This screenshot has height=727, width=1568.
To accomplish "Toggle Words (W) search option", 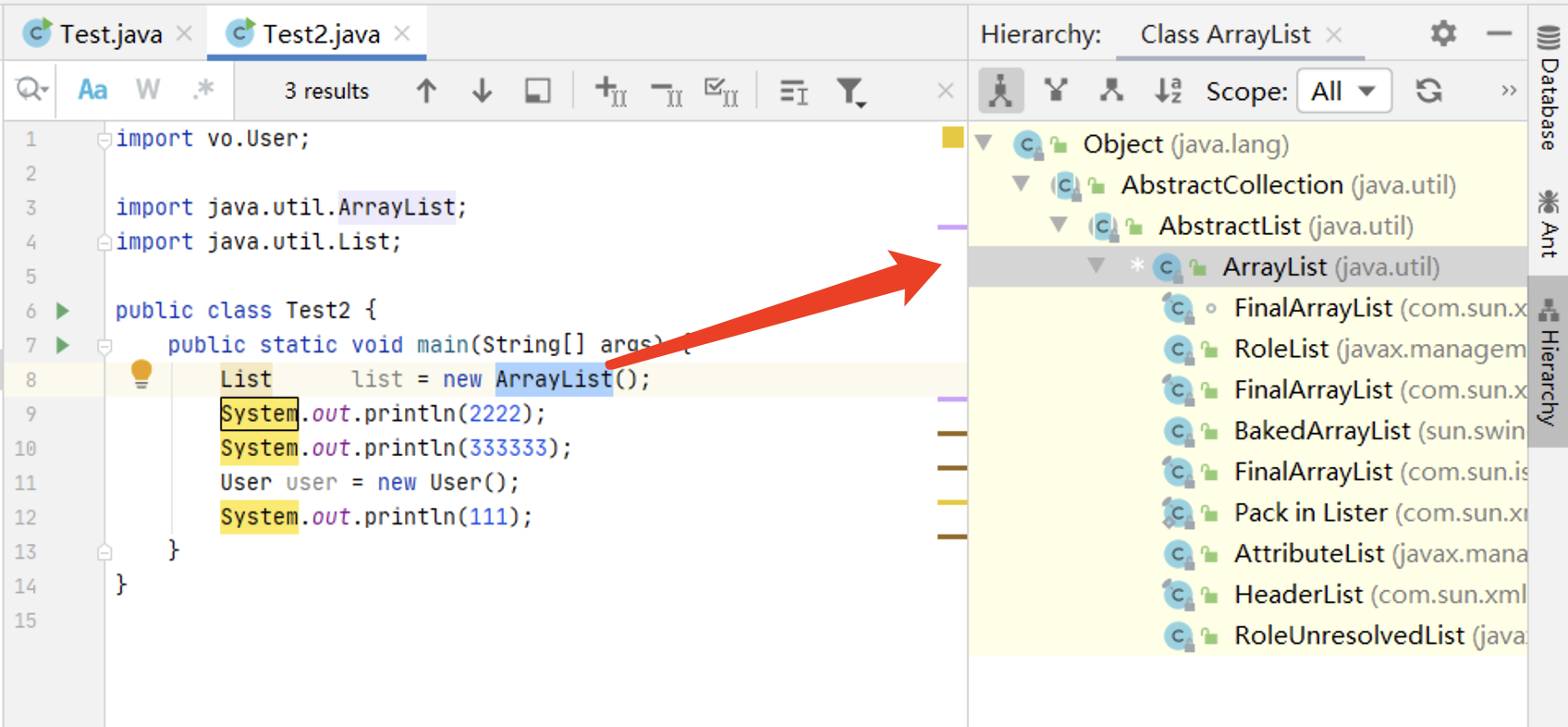I will [x=148, y=90].
